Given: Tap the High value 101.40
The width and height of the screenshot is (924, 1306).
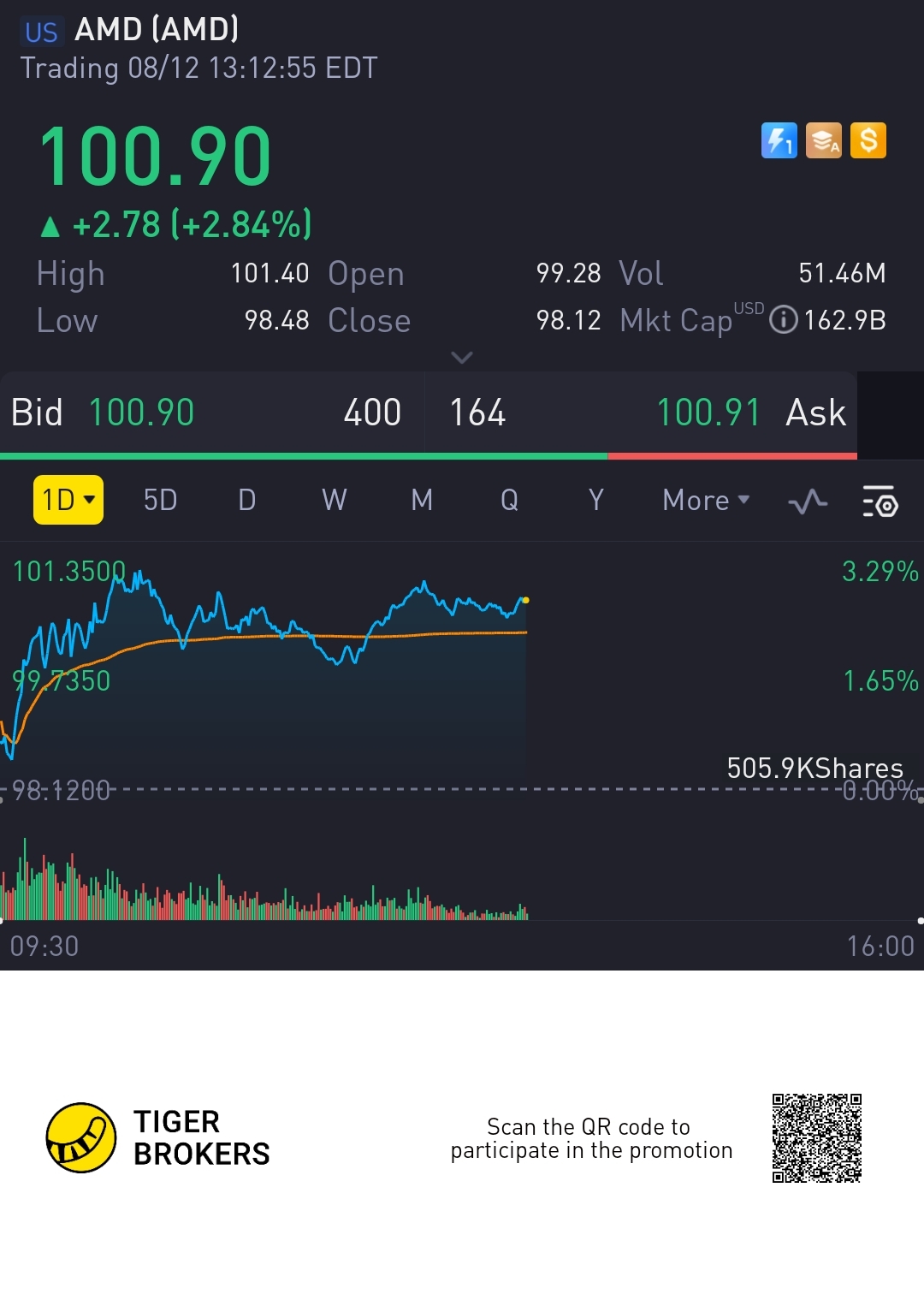Looking at the screenshot, I should click(269, 273).
